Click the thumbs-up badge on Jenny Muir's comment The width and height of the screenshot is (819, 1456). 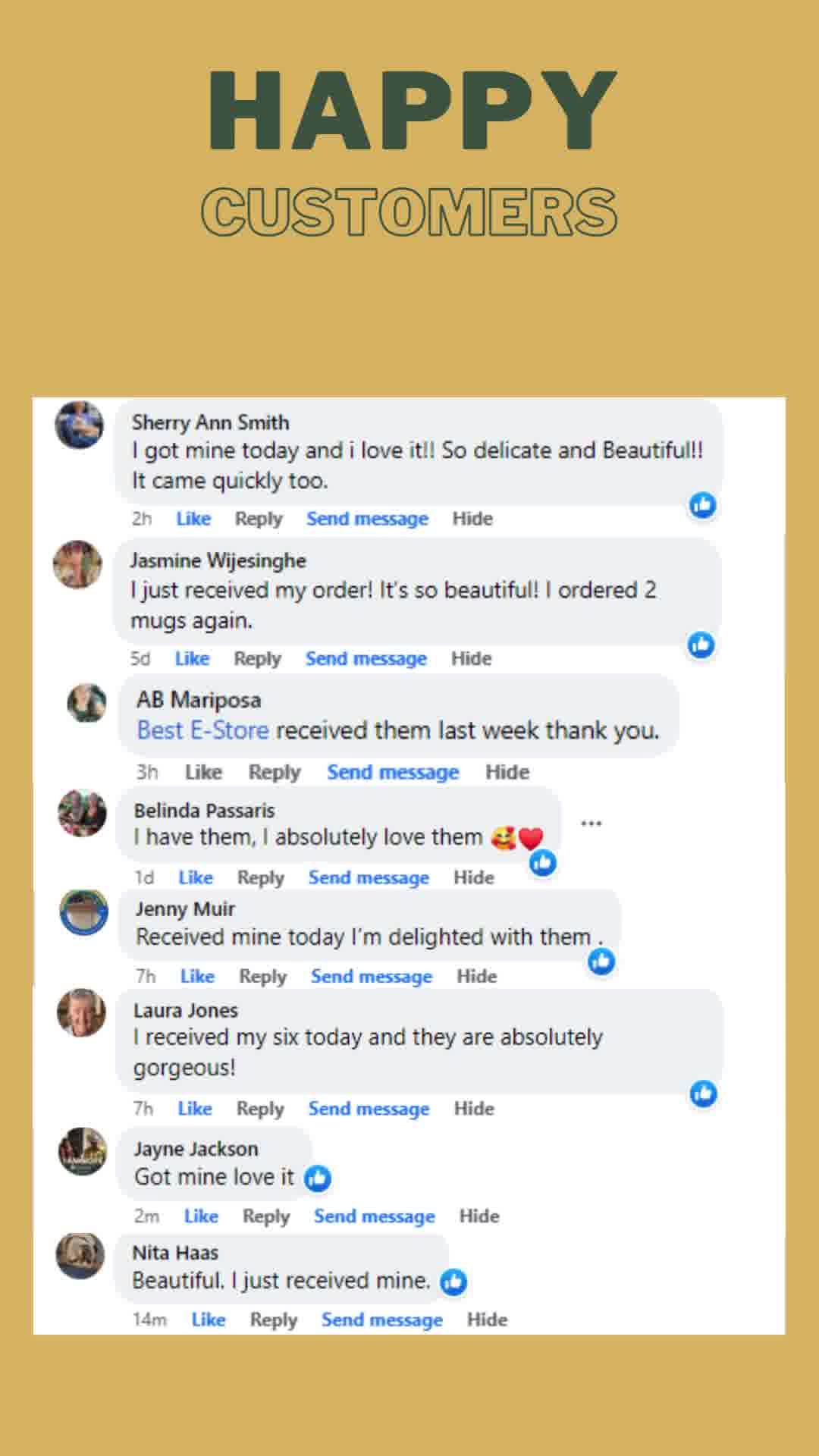[x=601, y=962]
